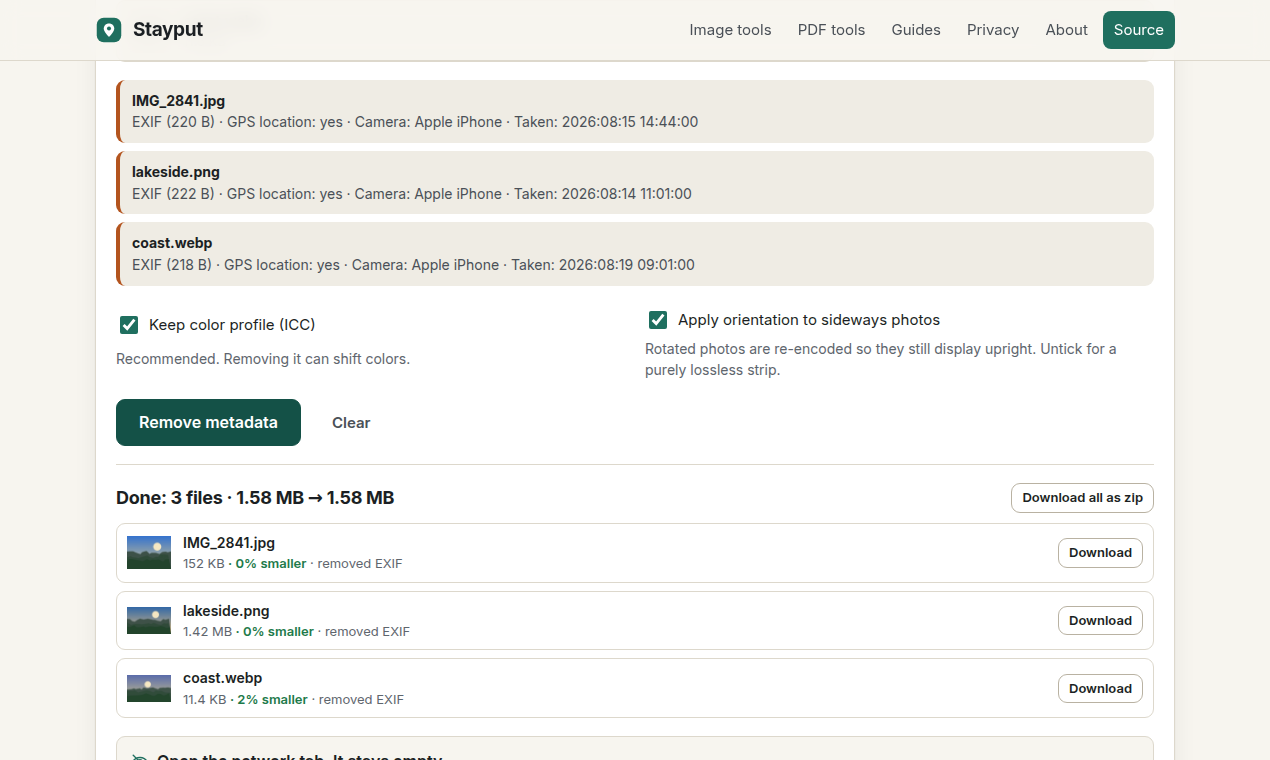Click the coast.webp result thumbnail
Image resolution: width=1270 pixels, height=760 pixels.
tap(149, 688)
